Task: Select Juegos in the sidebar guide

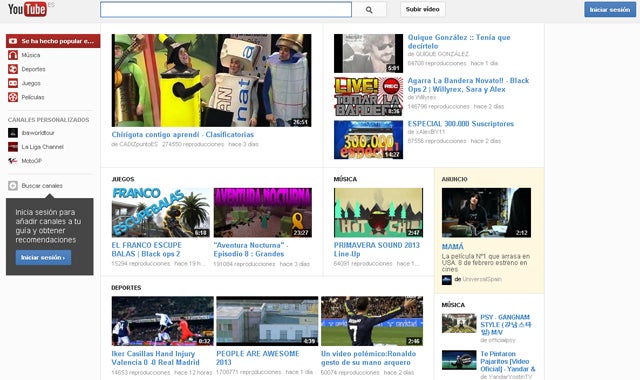Action: (31, 83)
